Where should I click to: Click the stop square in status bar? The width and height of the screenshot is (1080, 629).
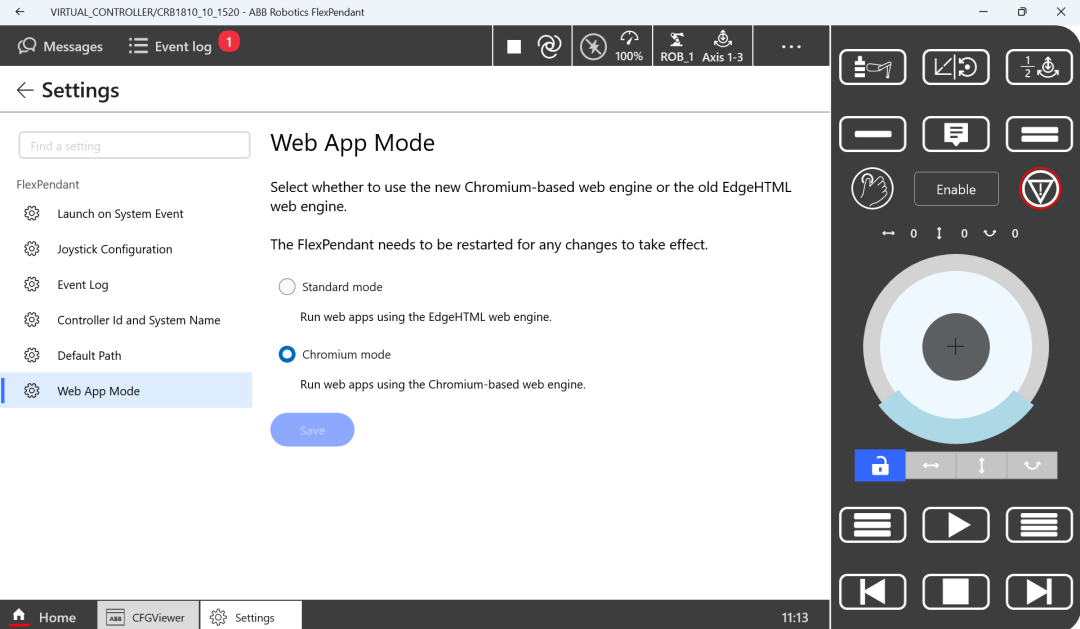tap(514, 46)
